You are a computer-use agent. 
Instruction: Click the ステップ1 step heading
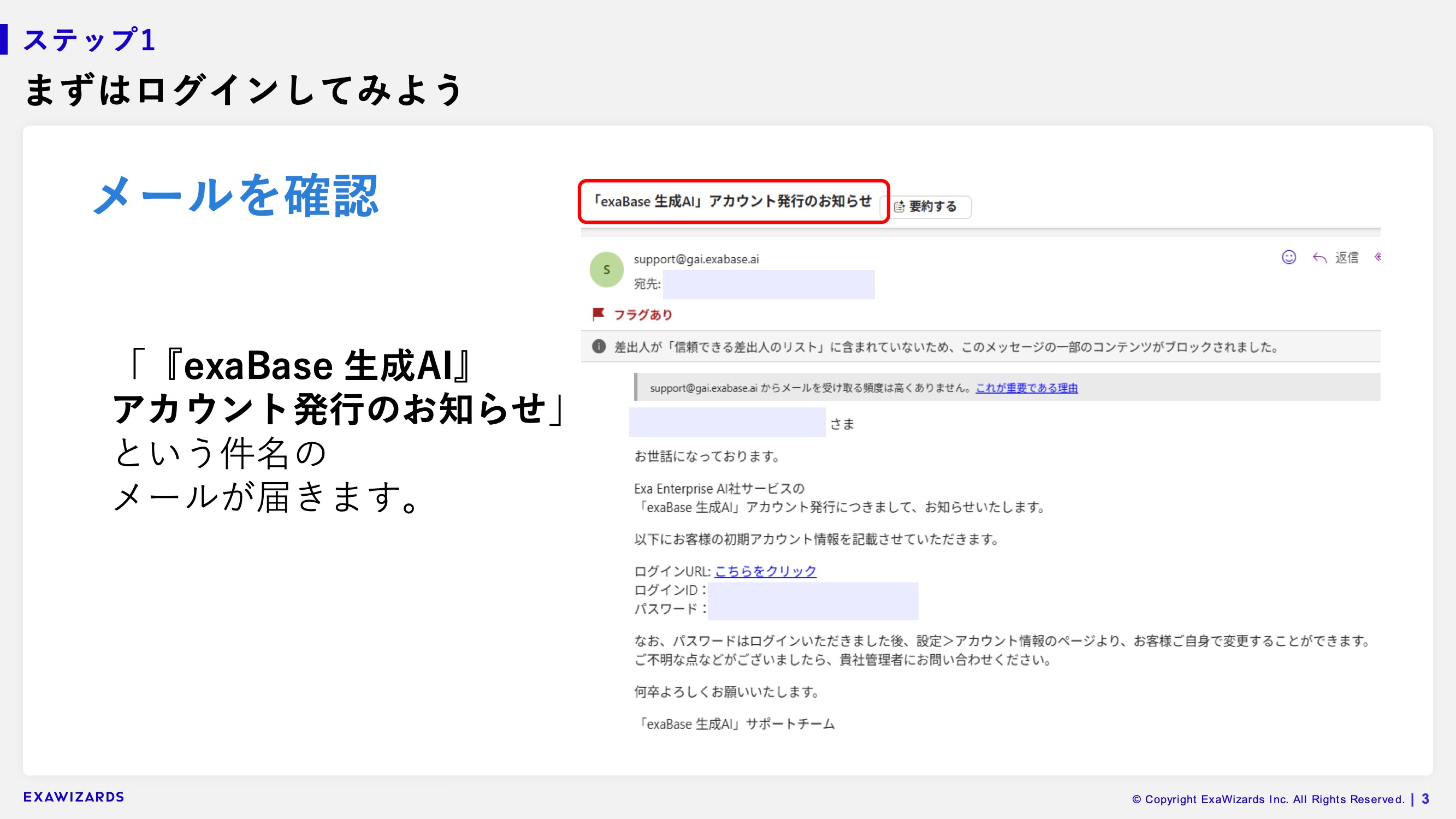click(88, 40)
